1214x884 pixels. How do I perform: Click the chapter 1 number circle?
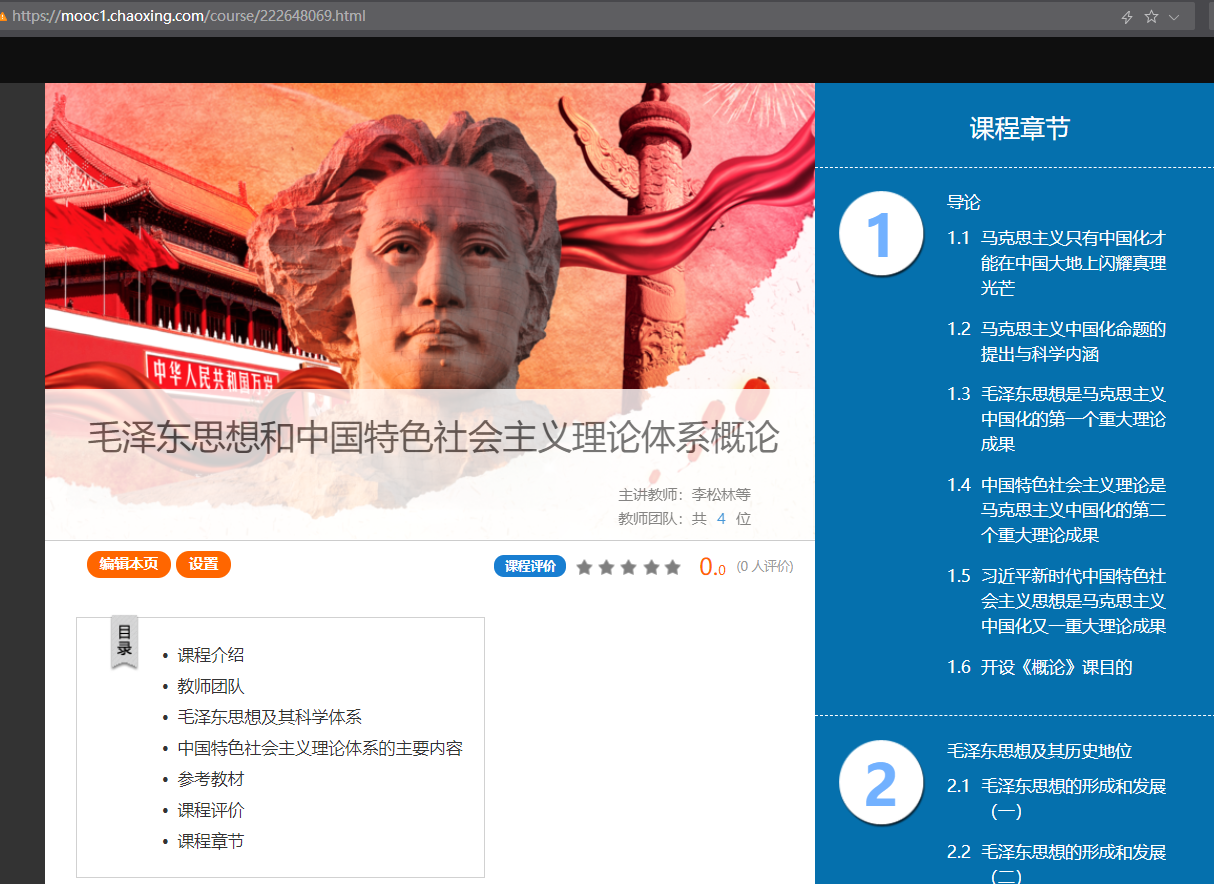[x=880, y=234]
